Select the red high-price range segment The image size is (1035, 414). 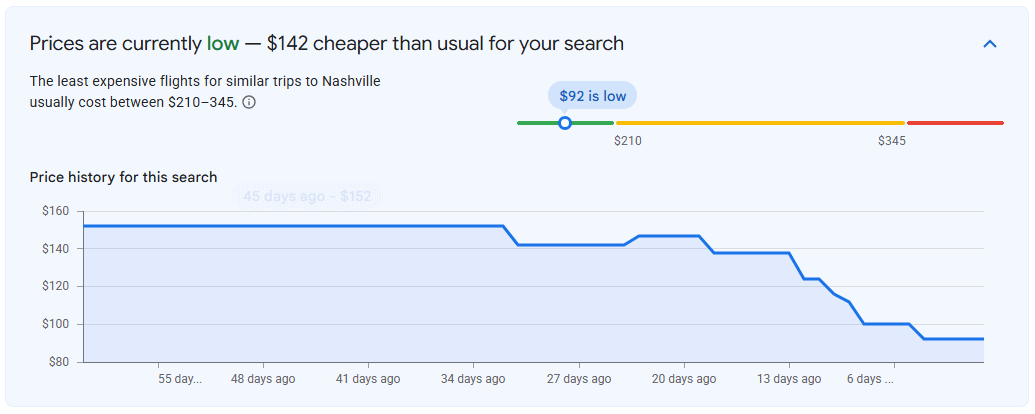(x=955, y=123)
